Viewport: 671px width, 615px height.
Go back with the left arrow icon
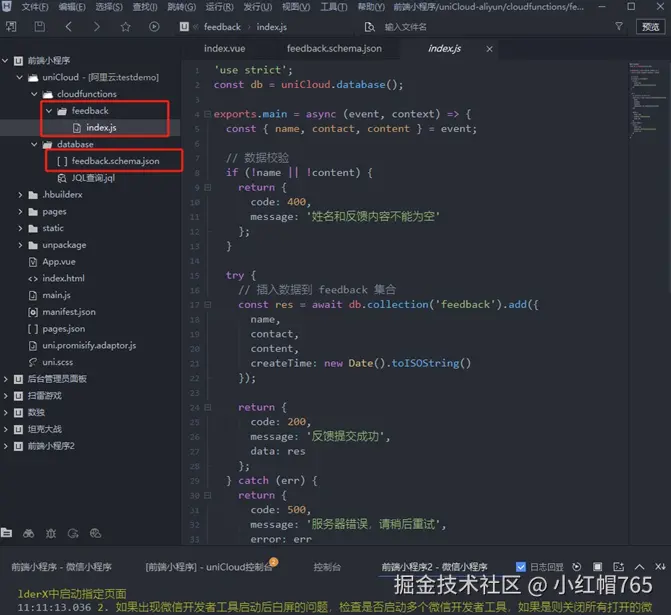click(x=68, y=27)
